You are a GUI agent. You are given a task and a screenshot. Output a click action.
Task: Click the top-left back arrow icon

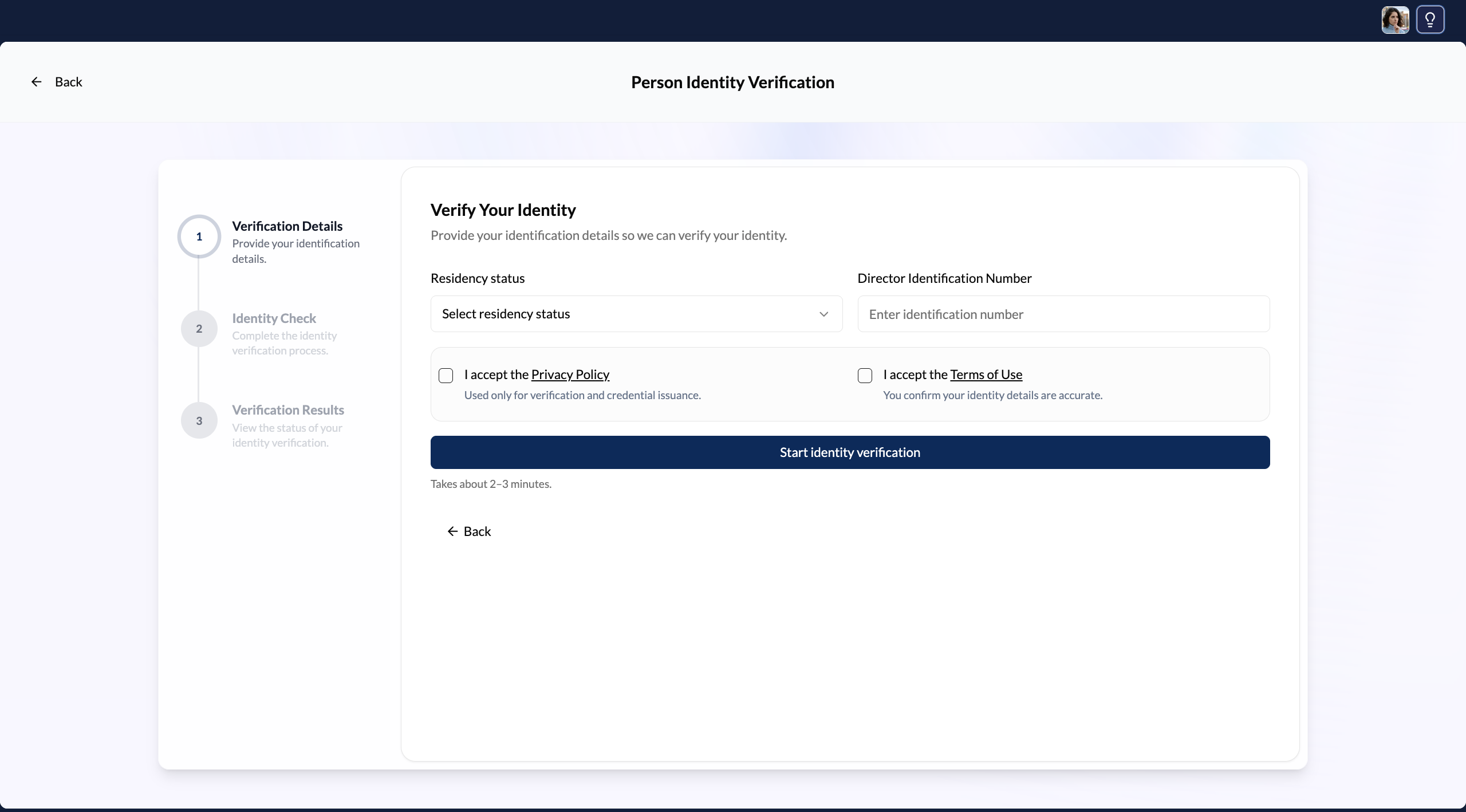36,81
